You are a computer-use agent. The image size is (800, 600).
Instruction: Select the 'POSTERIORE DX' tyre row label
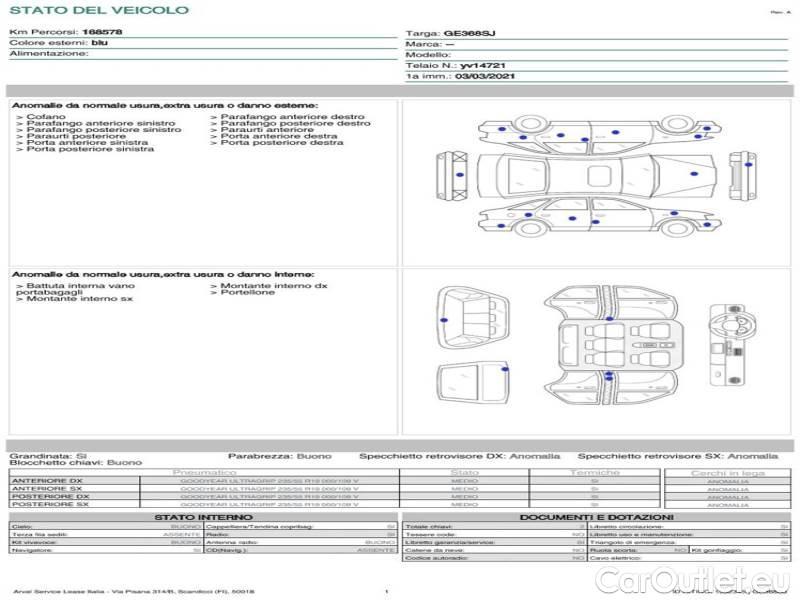[50, 496]
